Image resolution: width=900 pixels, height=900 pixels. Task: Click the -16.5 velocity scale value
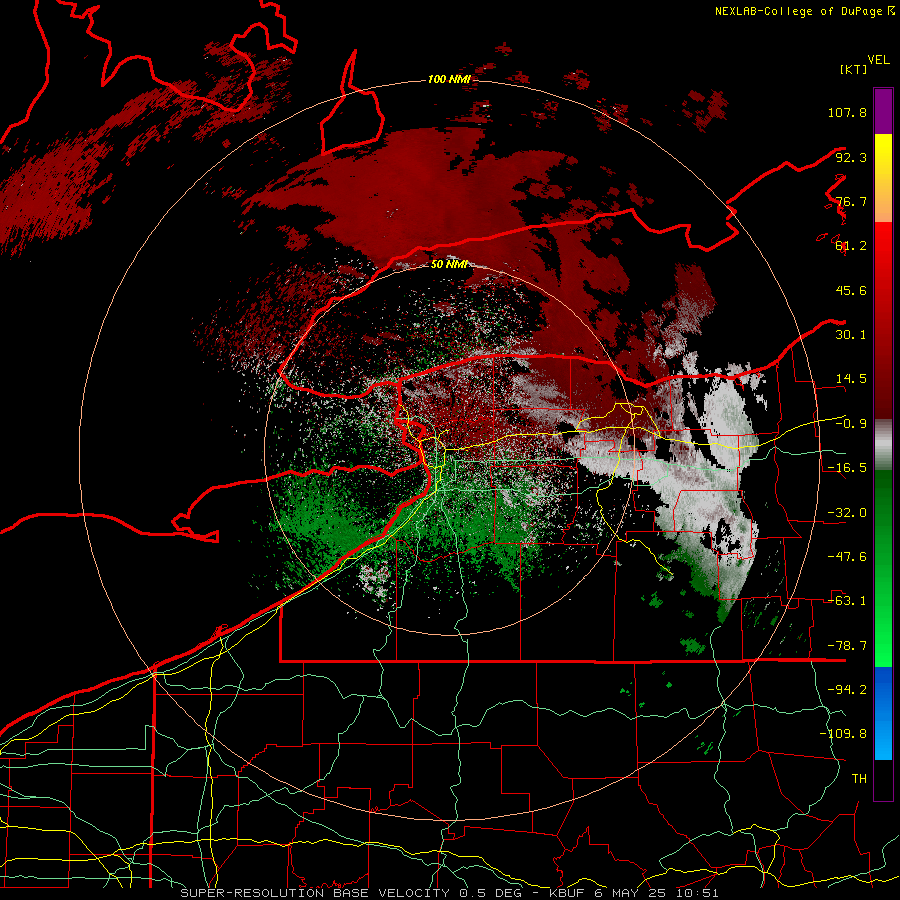(x=847, y=468)
